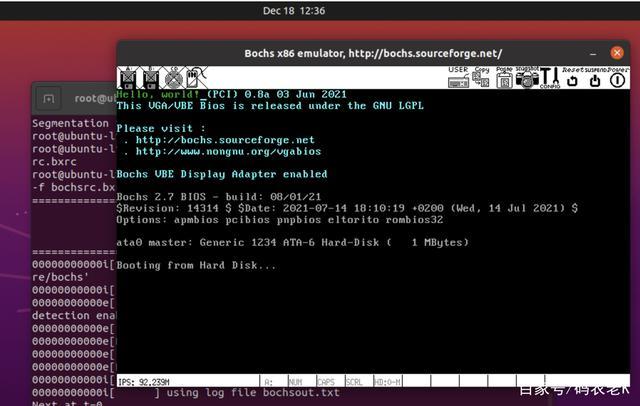Click the USER keyboard shortcut icon
Viewport: 640px width, 406px height.
458,77
